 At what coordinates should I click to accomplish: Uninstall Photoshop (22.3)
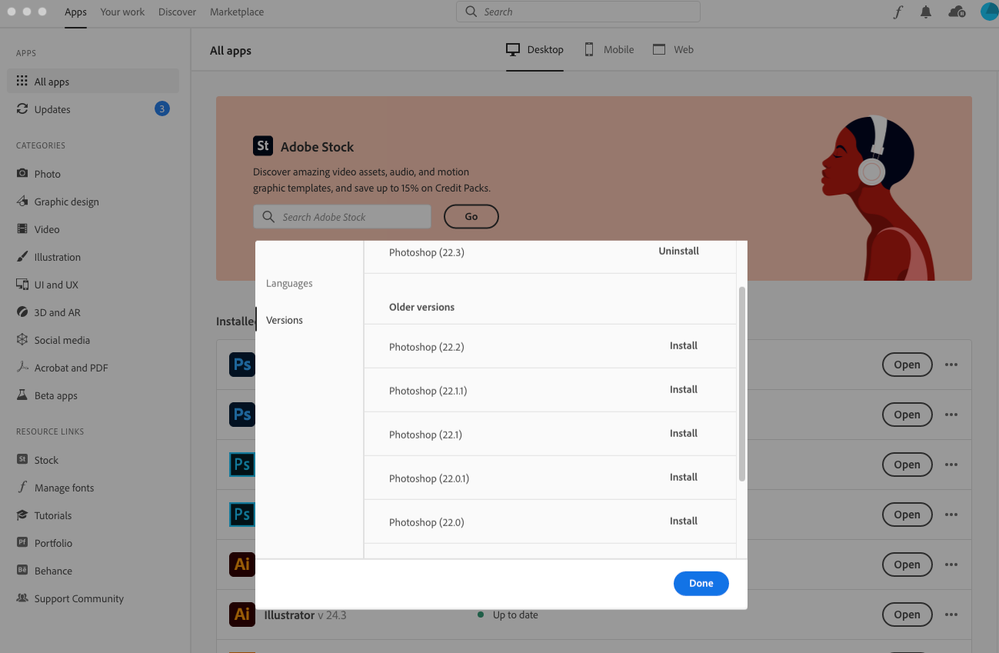click(679, 251)
